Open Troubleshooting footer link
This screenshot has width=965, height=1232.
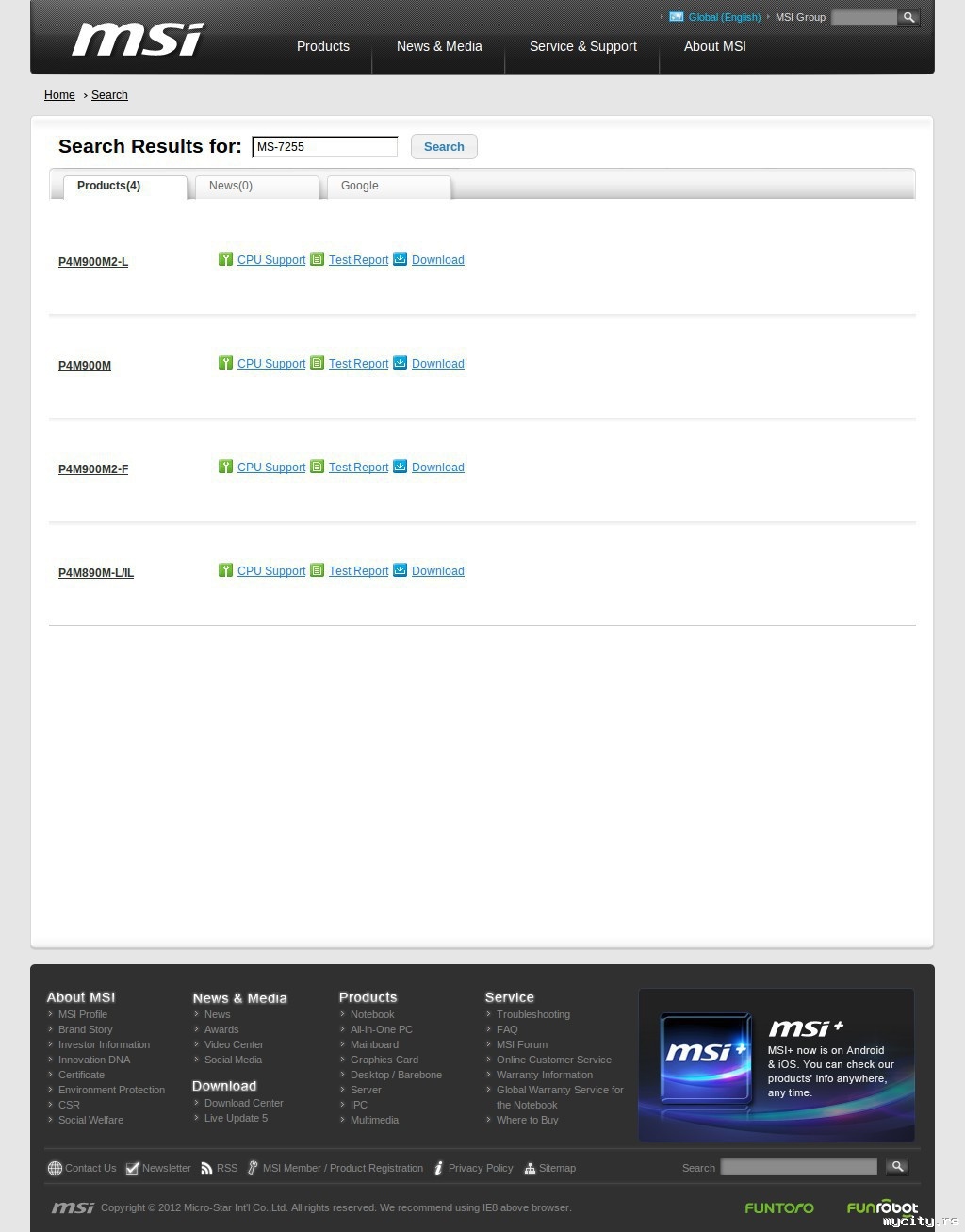533,1014
